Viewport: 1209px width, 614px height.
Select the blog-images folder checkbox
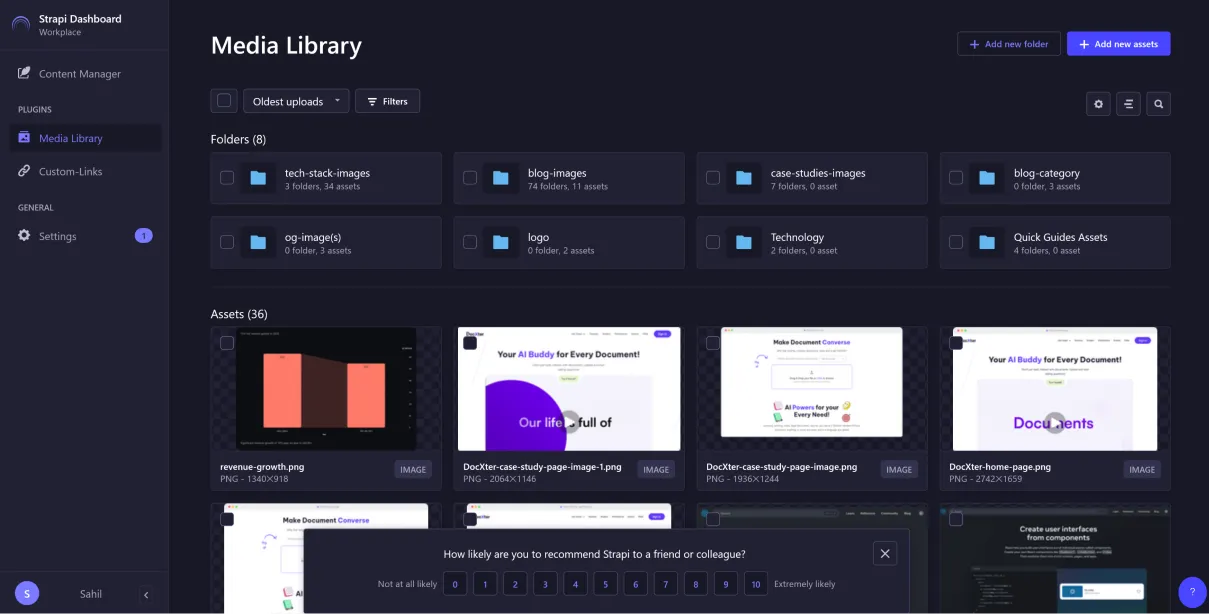tap(470, 178)
